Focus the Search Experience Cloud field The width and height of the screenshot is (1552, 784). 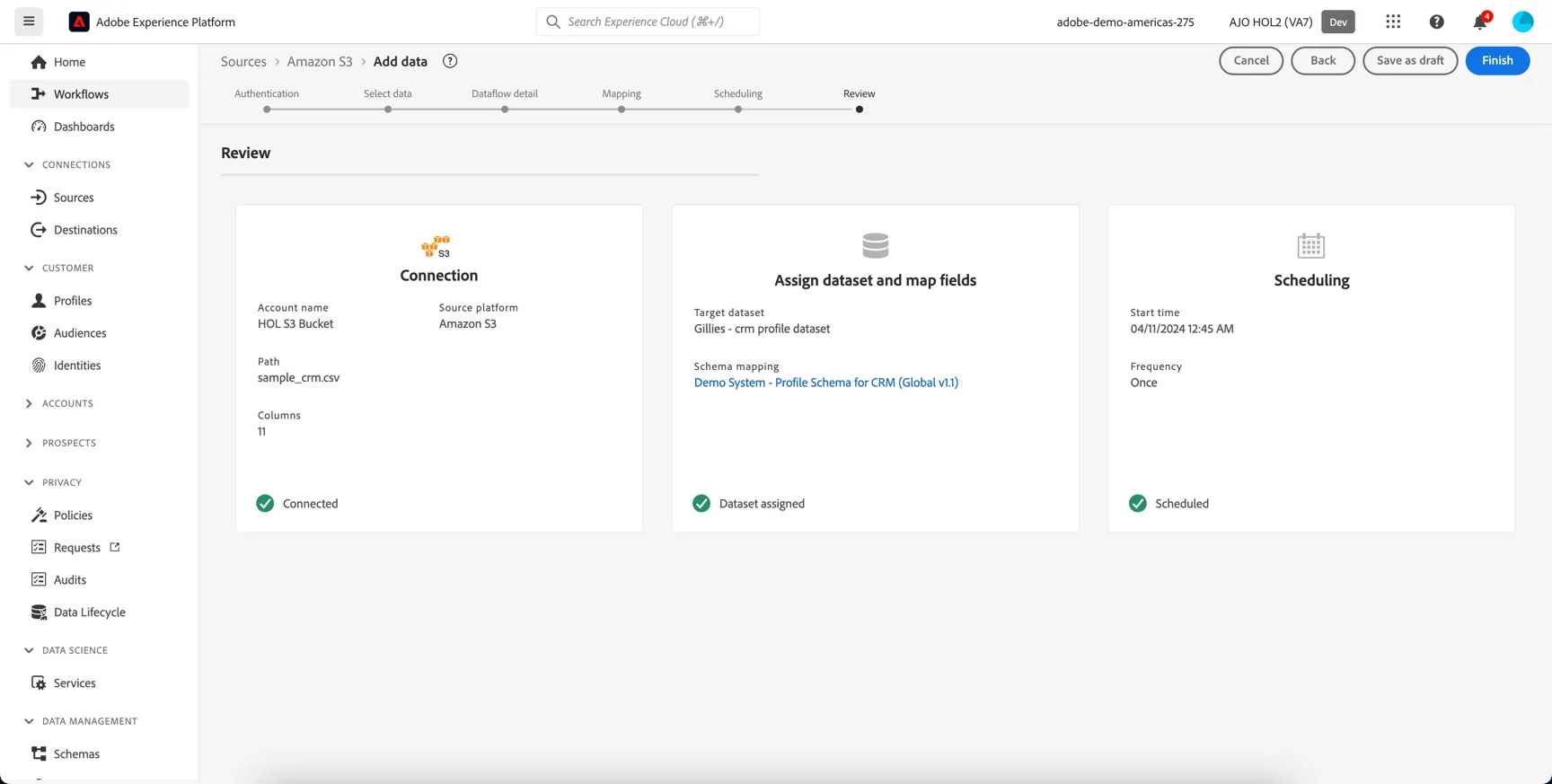648,22
